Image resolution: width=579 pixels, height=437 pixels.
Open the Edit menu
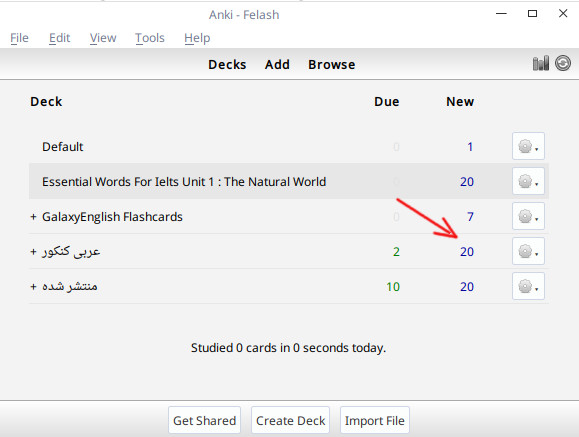click(59, 38)
